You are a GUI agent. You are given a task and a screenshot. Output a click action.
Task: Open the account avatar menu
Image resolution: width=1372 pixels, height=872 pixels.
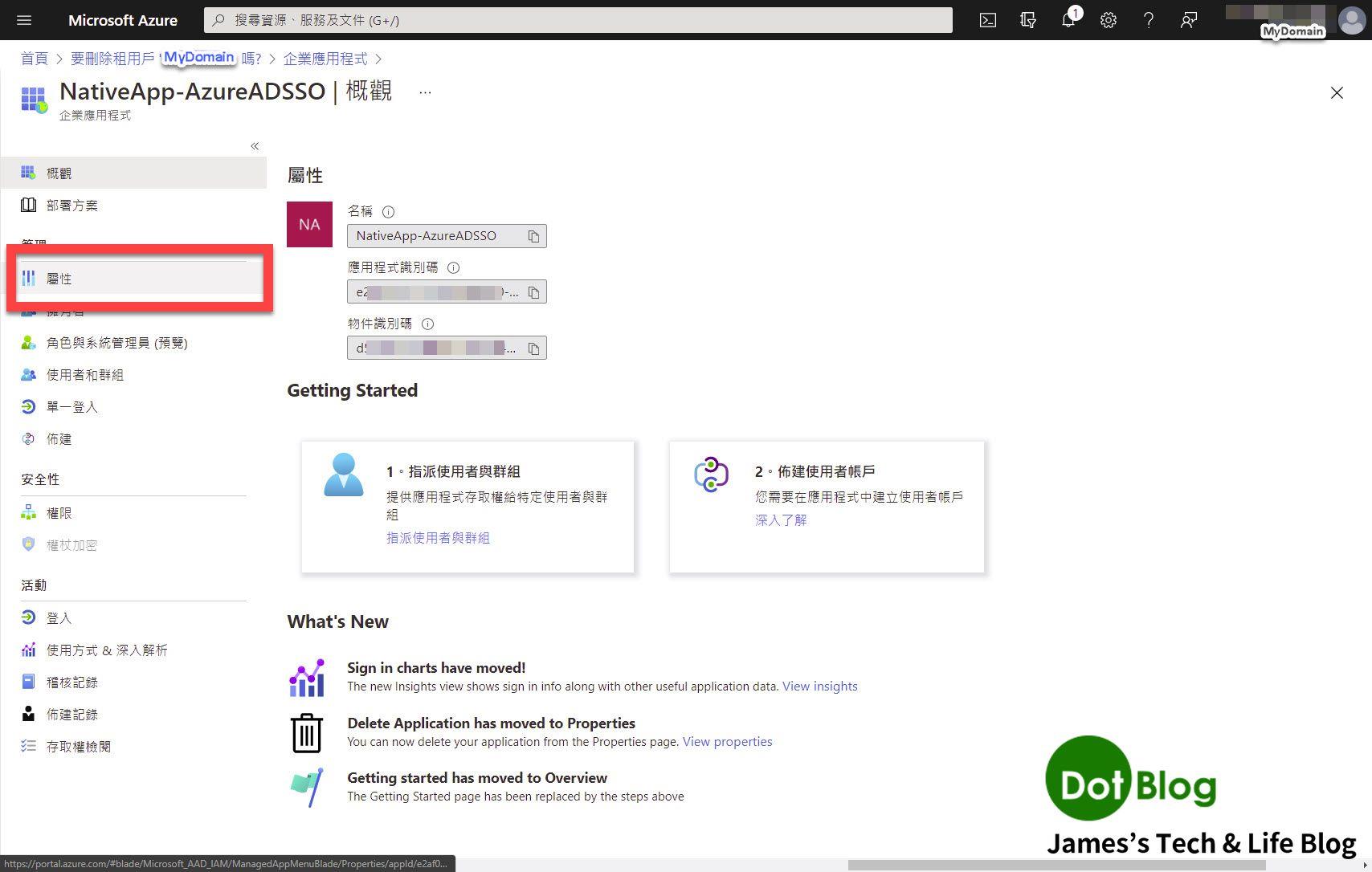coord(1351,19)
